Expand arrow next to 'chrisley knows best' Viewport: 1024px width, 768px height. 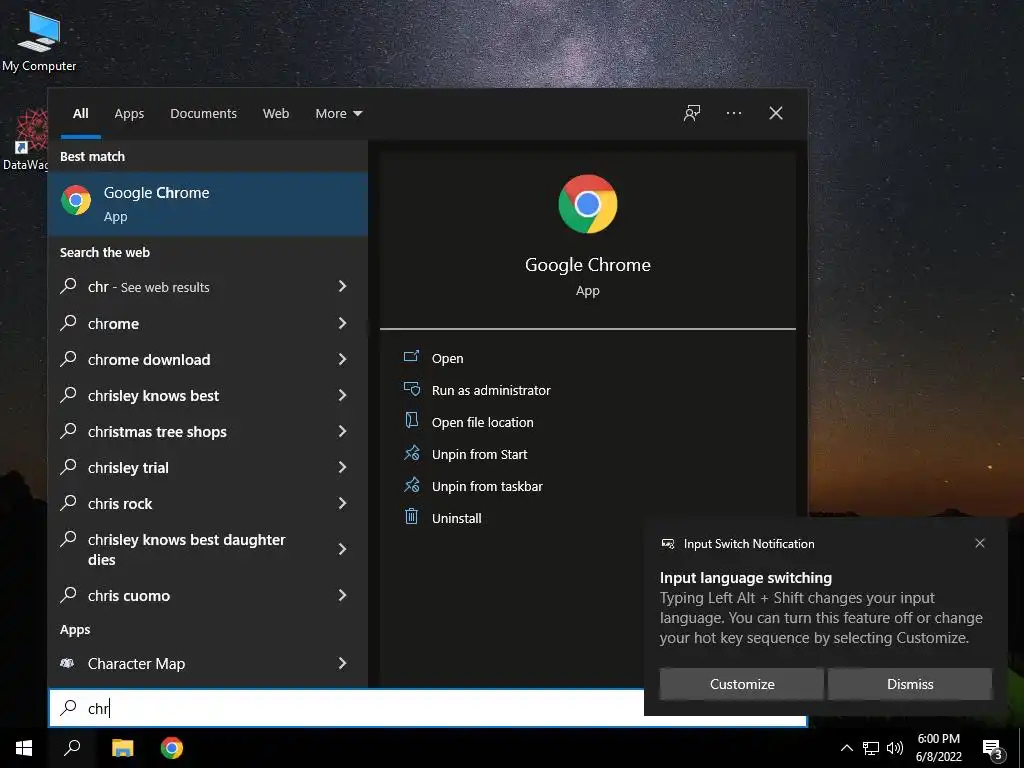click(x=342, y=394)
